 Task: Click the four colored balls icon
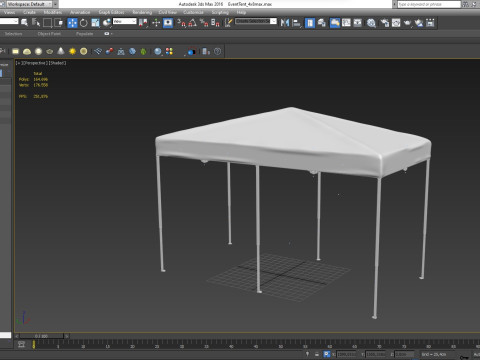coord(169,51)
